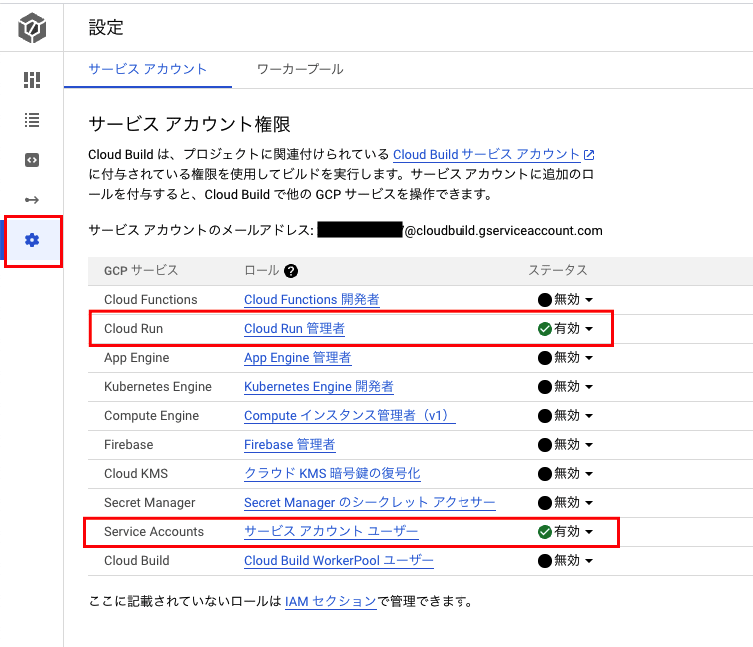Open status dropdown for Firebase row
This screenshot has height=647, width=753.
coord(565,445)
